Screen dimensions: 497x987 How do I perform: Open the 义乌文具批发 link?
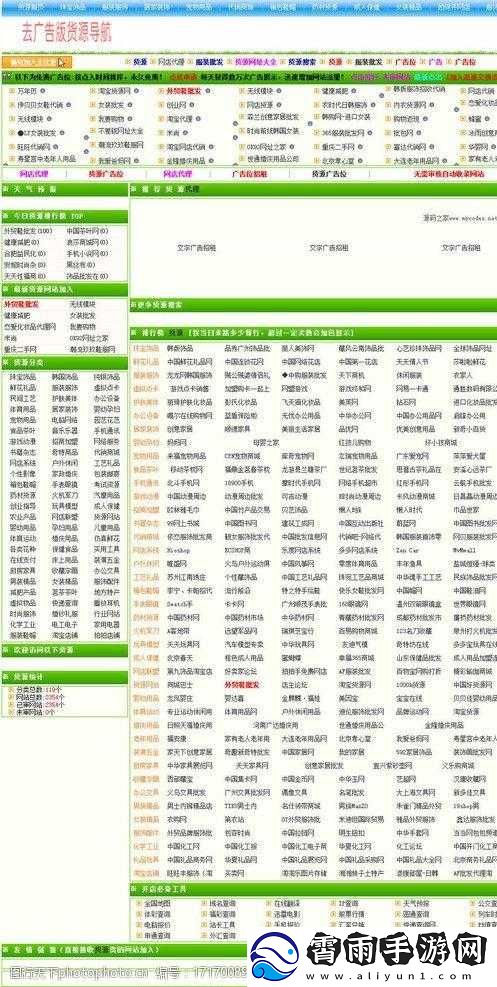point(187,792)
